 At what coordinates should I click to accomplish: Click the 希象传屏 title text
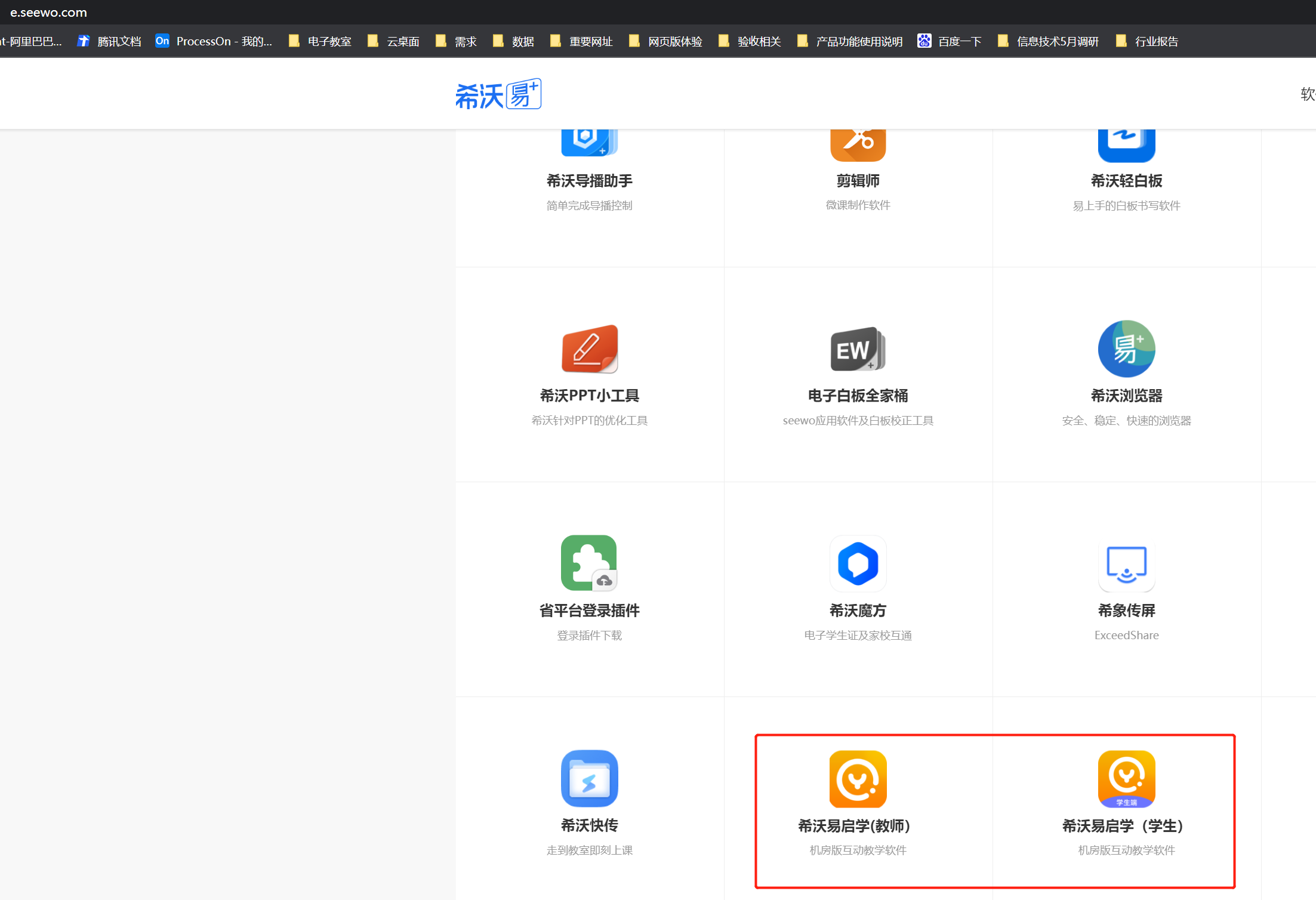click(x=1127, y=611)
